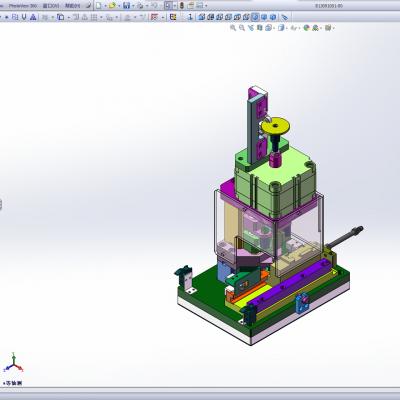The height and width of the screenshot is (400, 400).
Task: Click the XYZ orientation triad
Action: pyautogui.click(x=13, y=363)
